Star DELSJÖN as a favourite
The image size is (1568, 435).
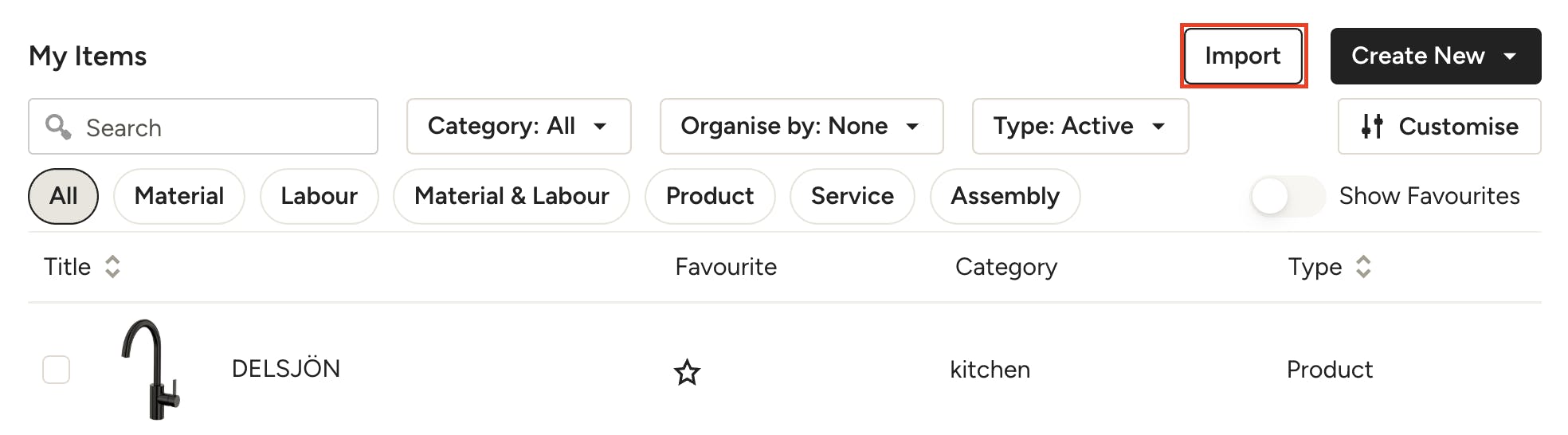pos(687,371)
